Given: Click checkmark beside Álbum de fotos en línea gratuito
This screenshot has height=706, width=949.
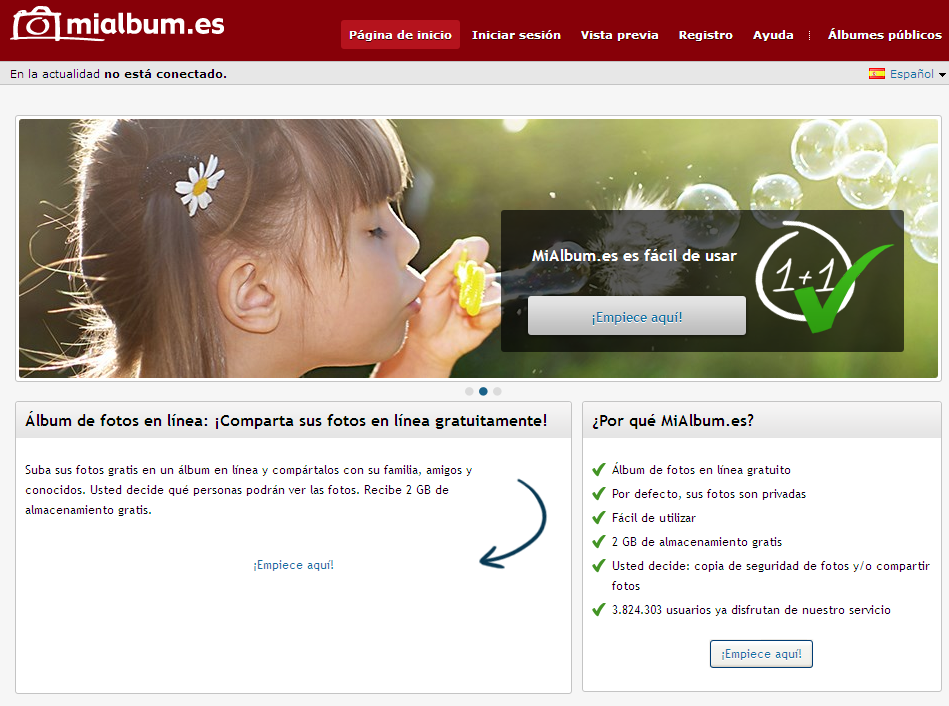Looking at the screenshot, I should coord(599,470).
